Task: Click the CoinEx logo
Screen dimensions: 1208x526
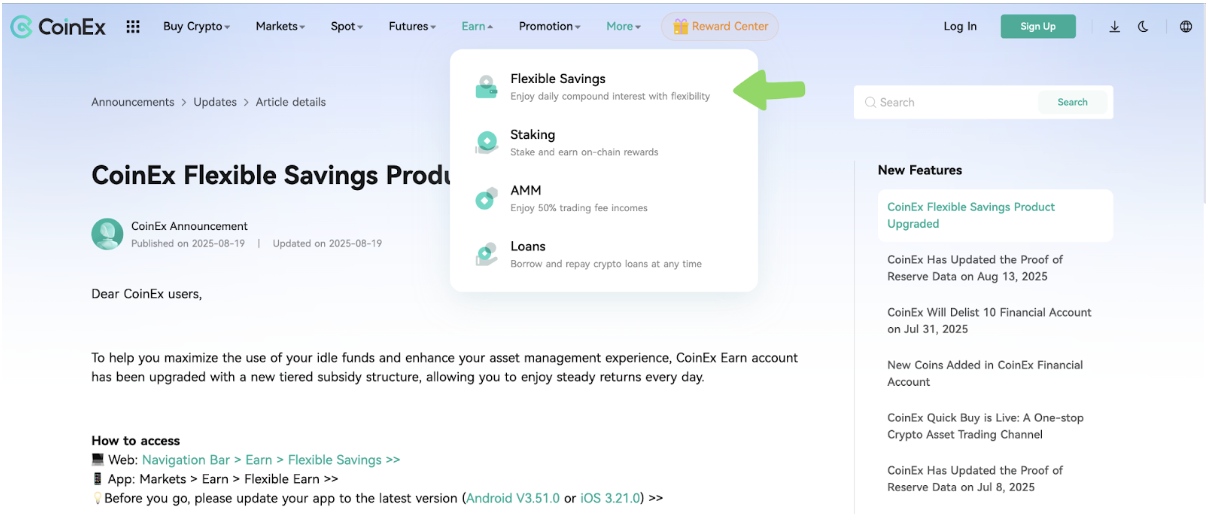Action: [58, 27]
